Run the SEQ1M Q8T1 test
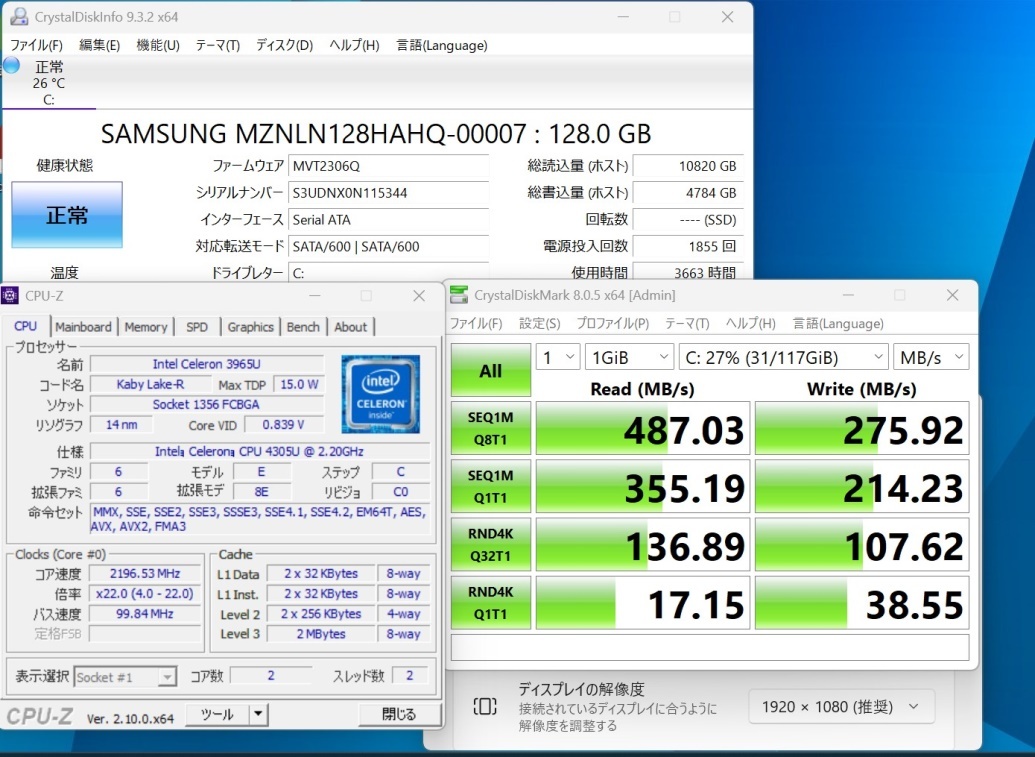This screenshot has width=1035, height=757. [x=490, y=428]
